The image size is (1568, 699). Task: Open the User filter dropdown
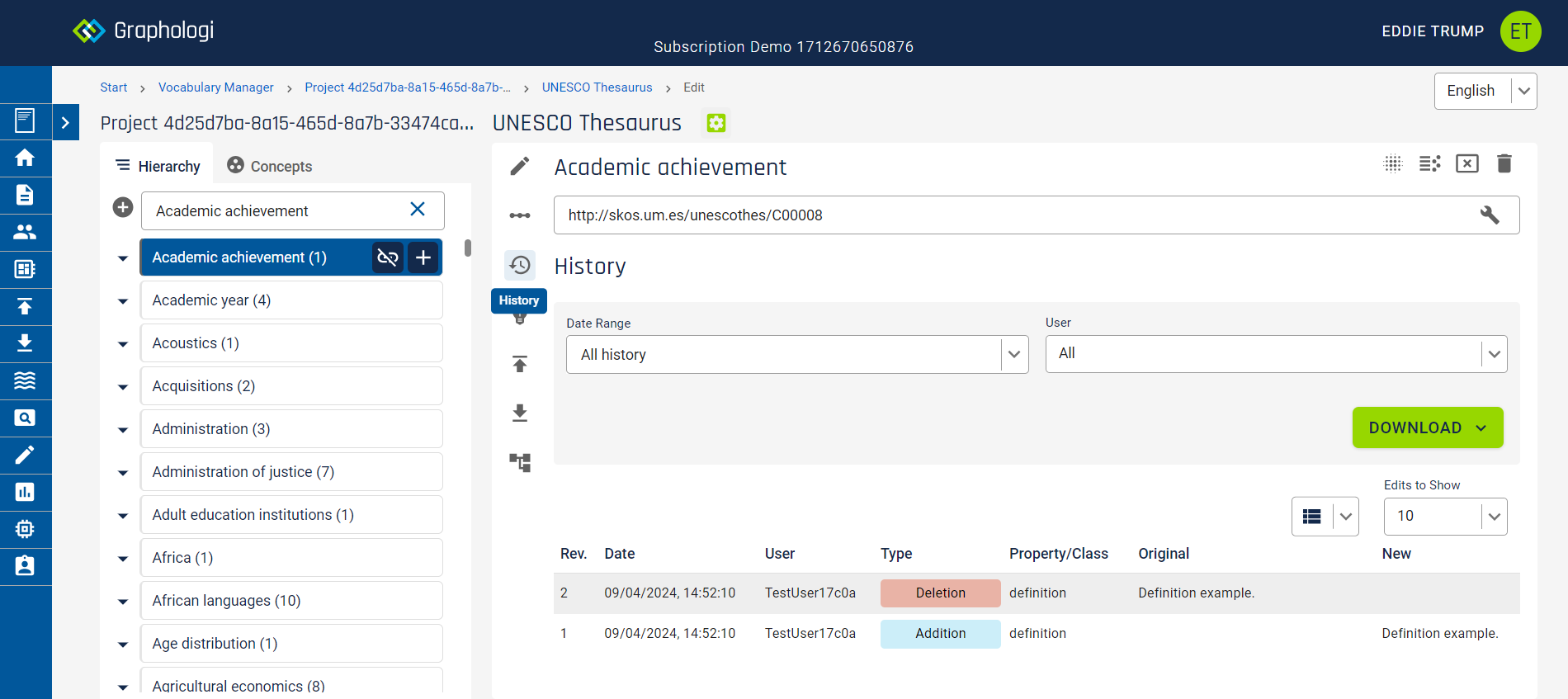pos(1276,354)
